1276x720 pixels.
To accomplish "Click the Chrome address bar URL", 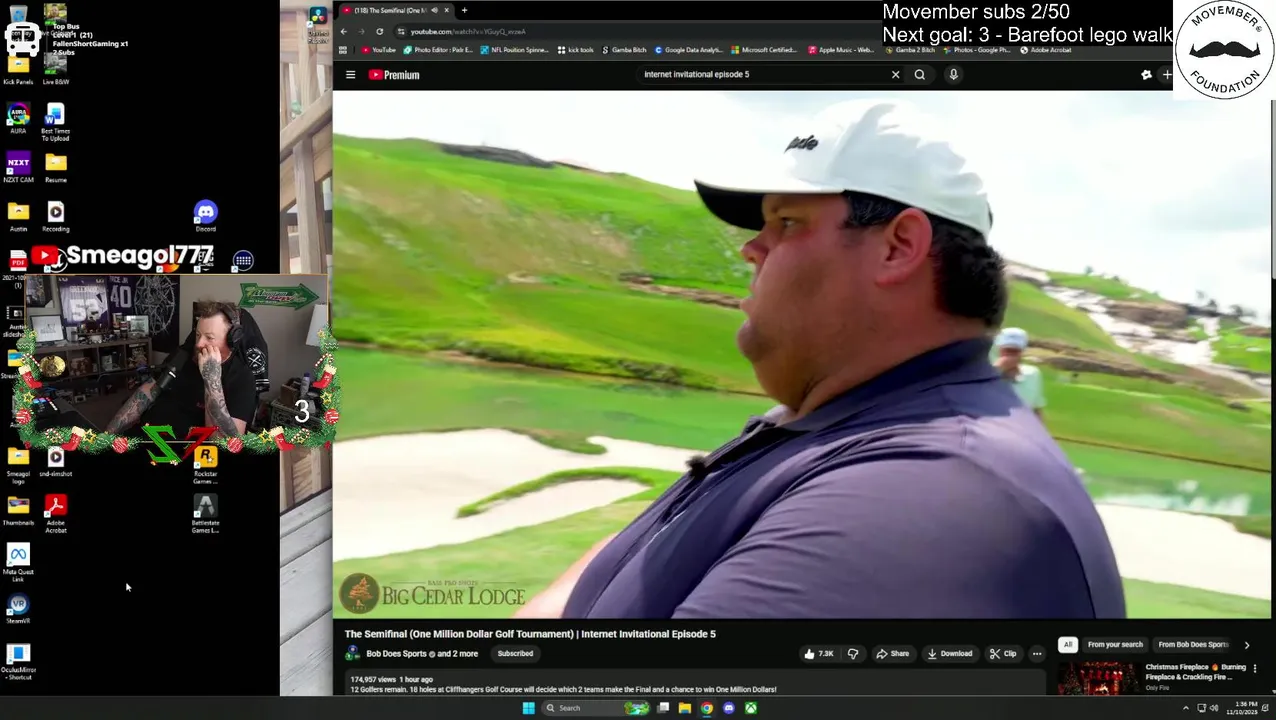I will pos(467,31).
